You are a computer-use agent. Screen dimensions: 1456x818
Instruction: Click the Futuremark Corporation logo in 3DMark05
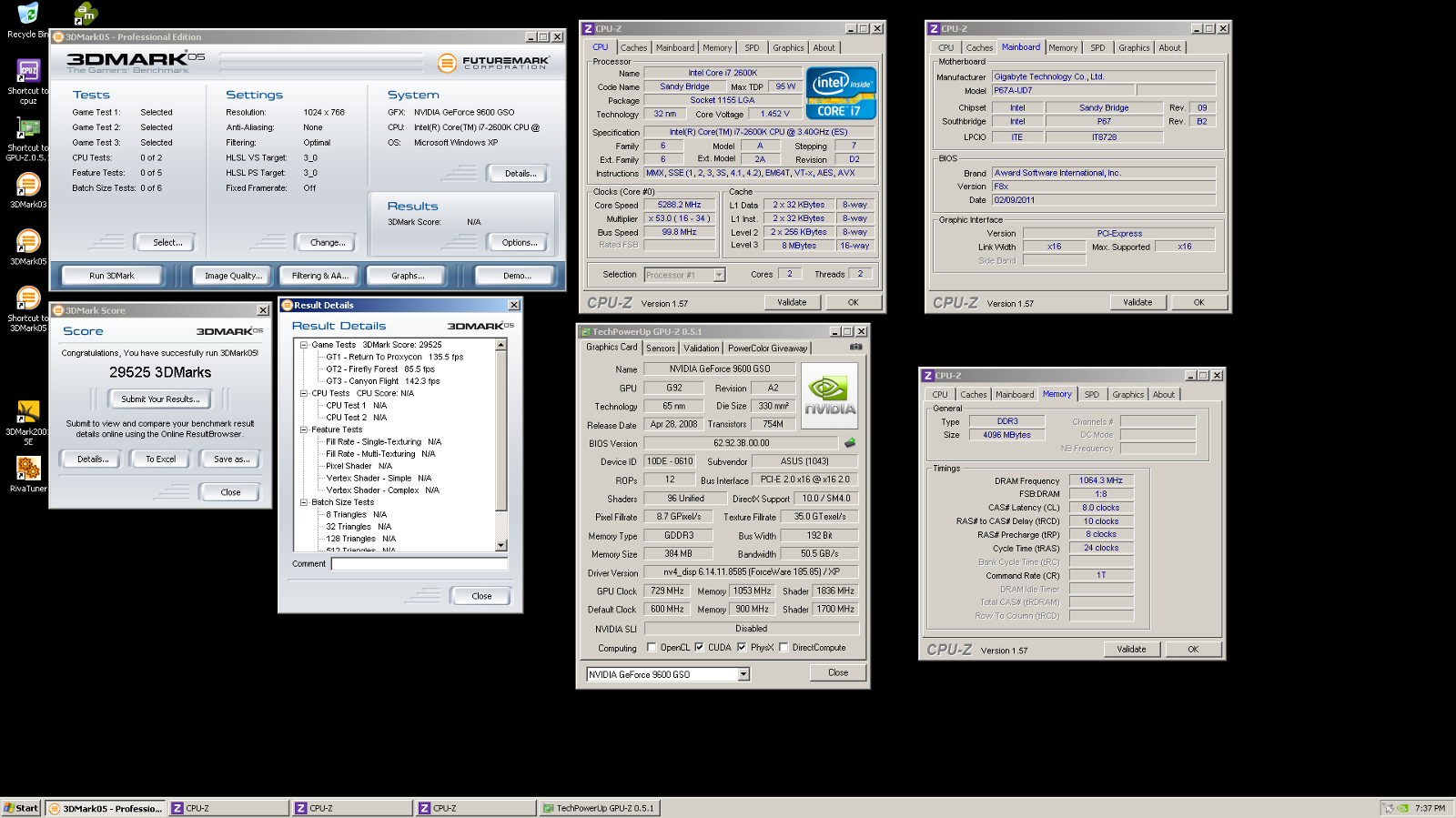(493, 63)
